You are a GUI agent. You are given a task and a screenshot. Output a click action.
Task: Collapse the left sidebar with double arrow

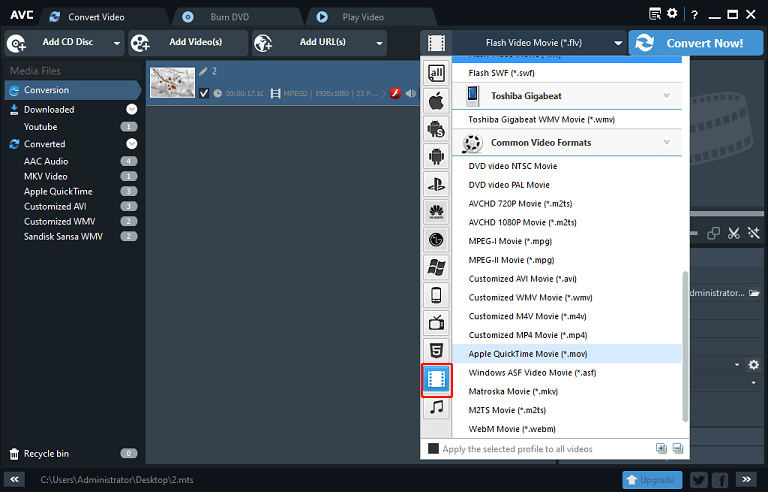(x=15, y=480)
